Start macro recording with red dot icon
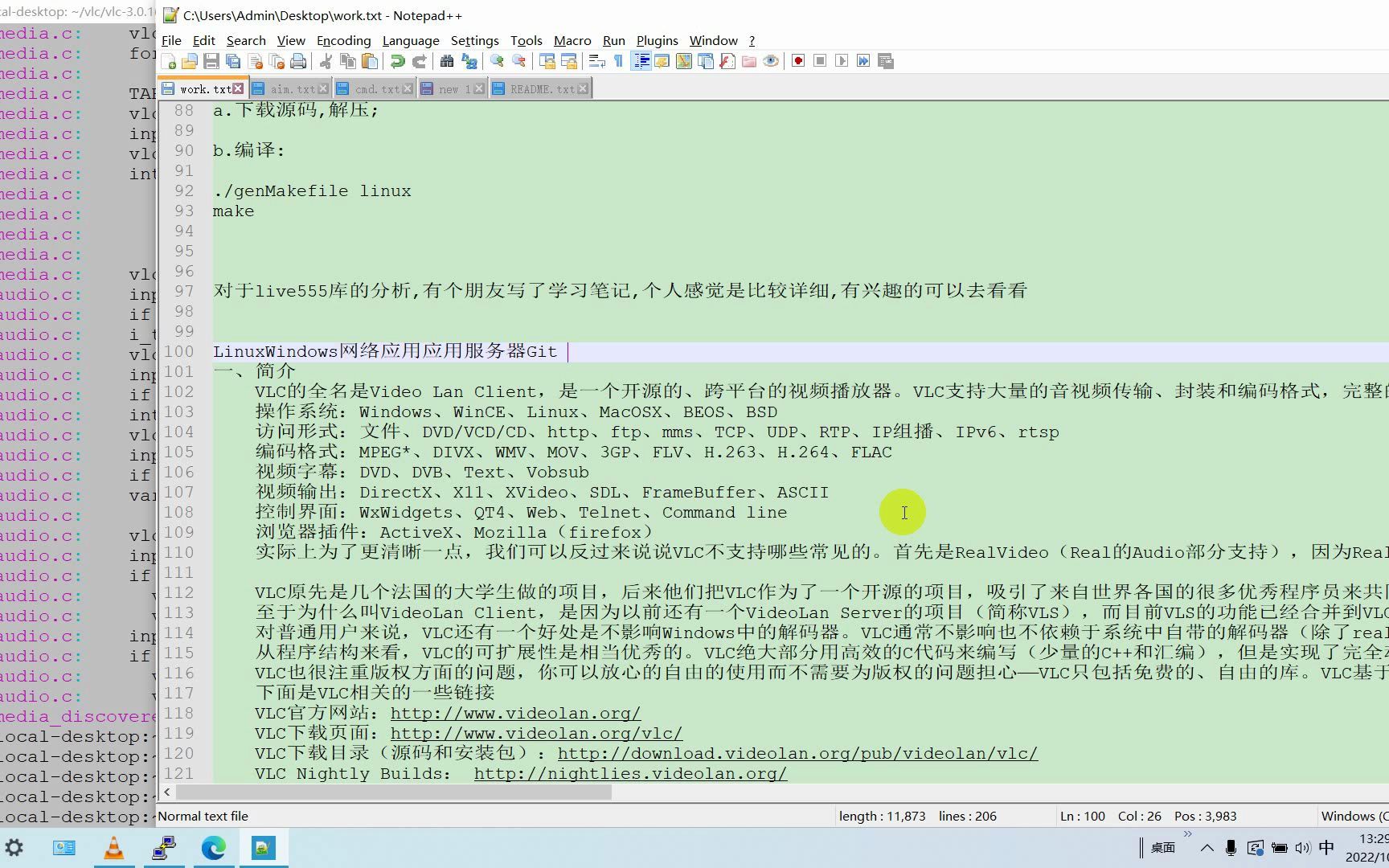This screenshot has width=1389, height=868. (798, 62)
